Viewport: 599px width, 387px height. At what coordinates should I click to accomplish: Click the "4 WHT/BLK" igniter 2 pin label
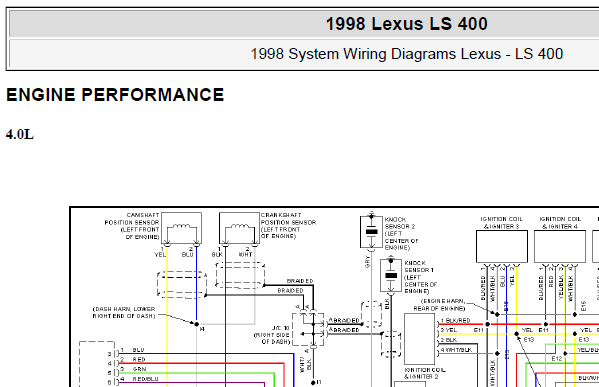(456, 350)
